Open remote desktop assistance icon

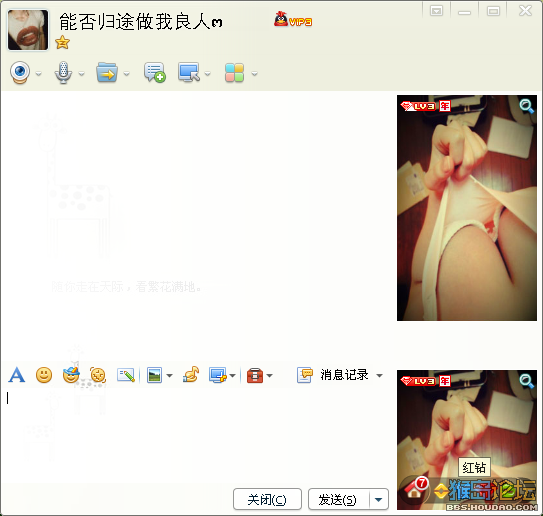pyautogui.click(x=189, y=72)
